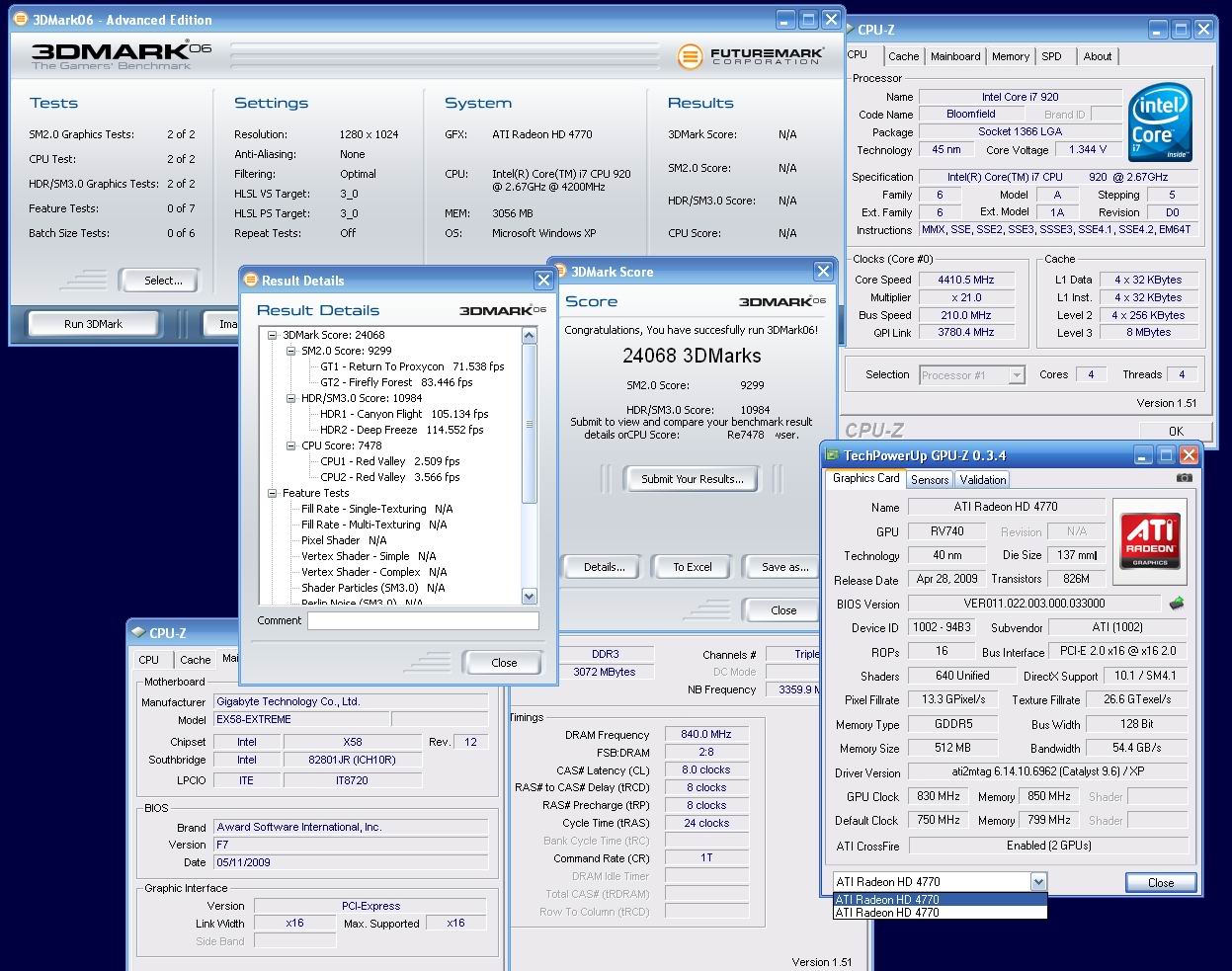
Task: Collapse the SM2.0 Score tree node
Action: point(291,351)
